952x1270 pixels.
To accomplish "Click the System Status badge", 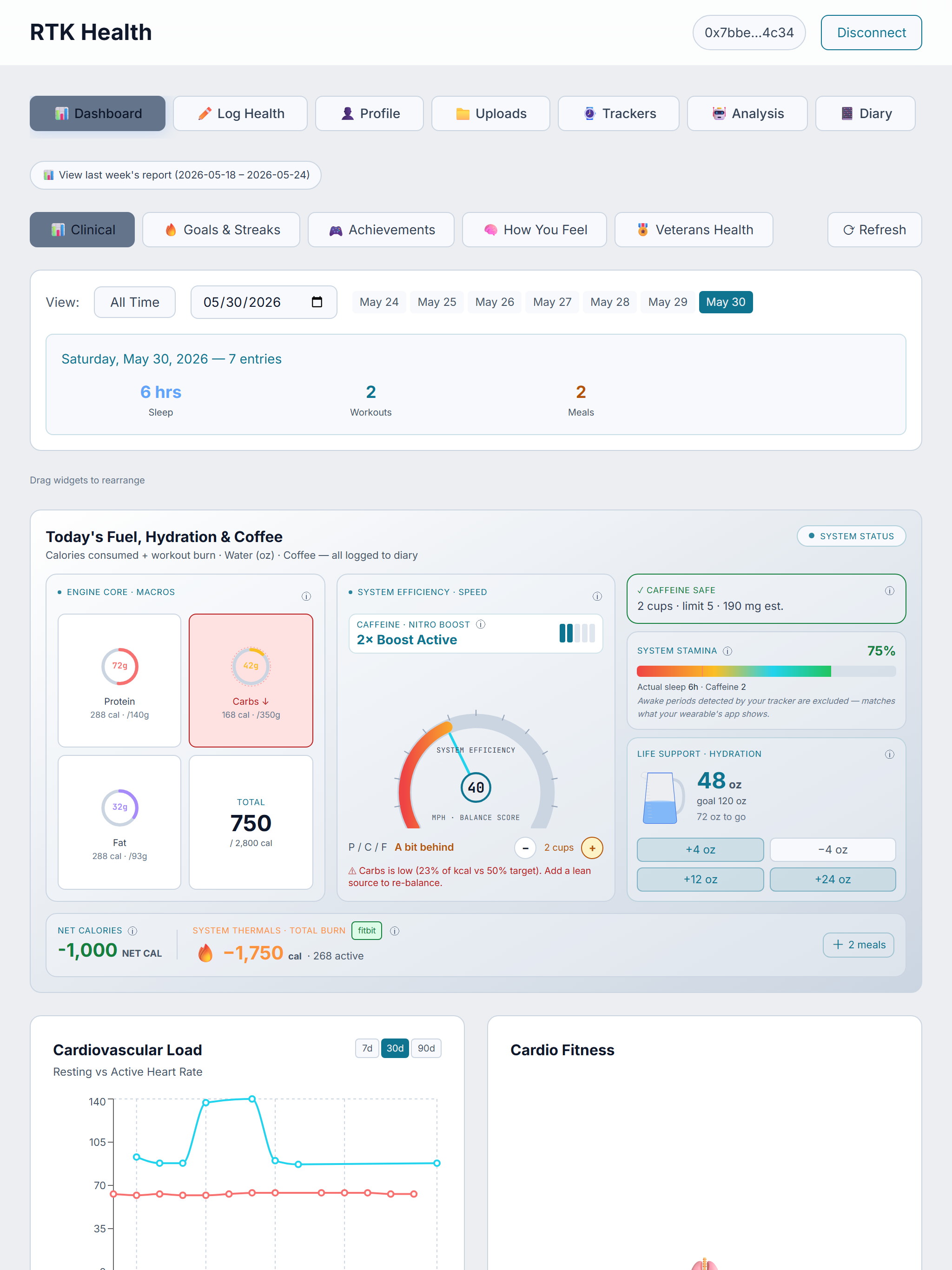I will pyautogui.click(x=851, y=536).
